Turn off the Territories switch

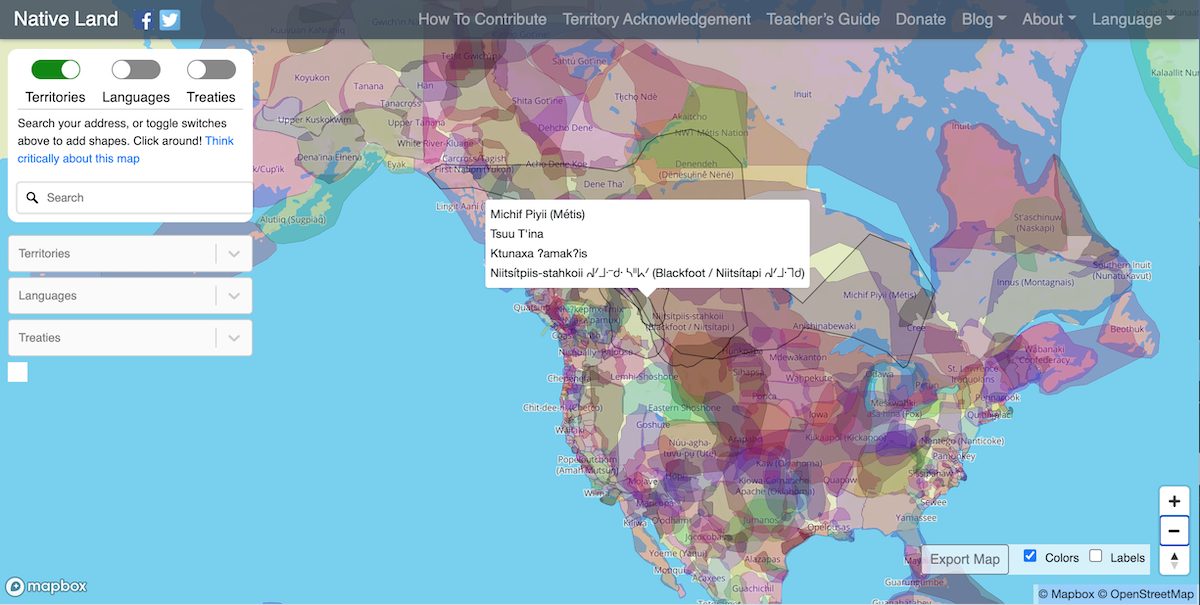(x=56, y=69)
